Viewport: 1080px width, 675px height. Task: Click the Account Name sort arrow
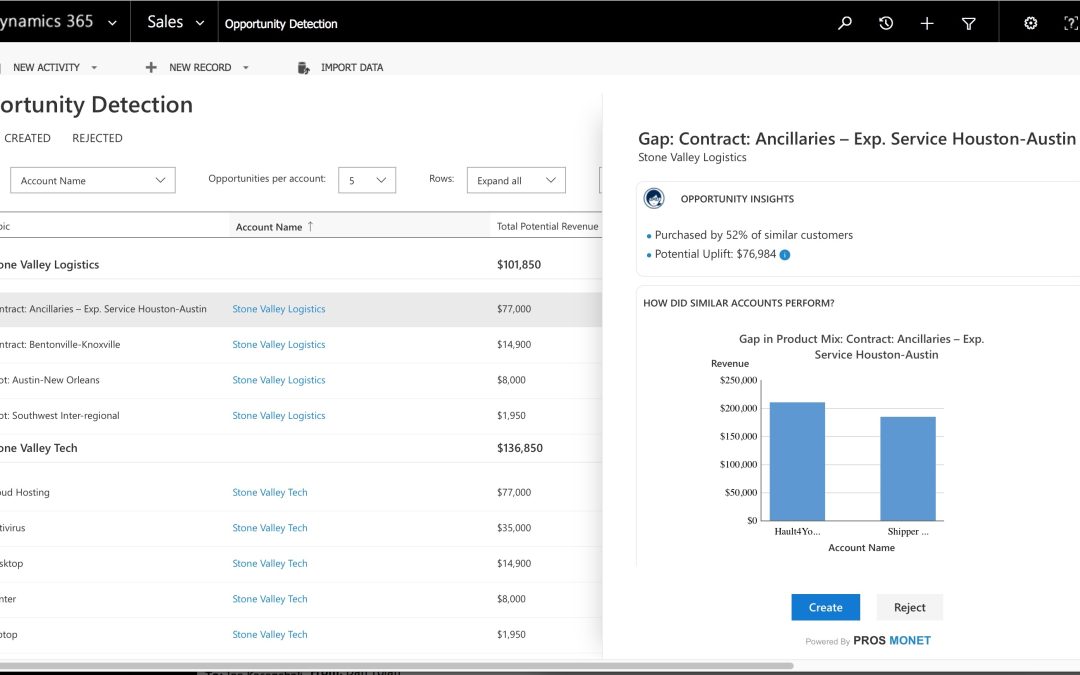311,227
